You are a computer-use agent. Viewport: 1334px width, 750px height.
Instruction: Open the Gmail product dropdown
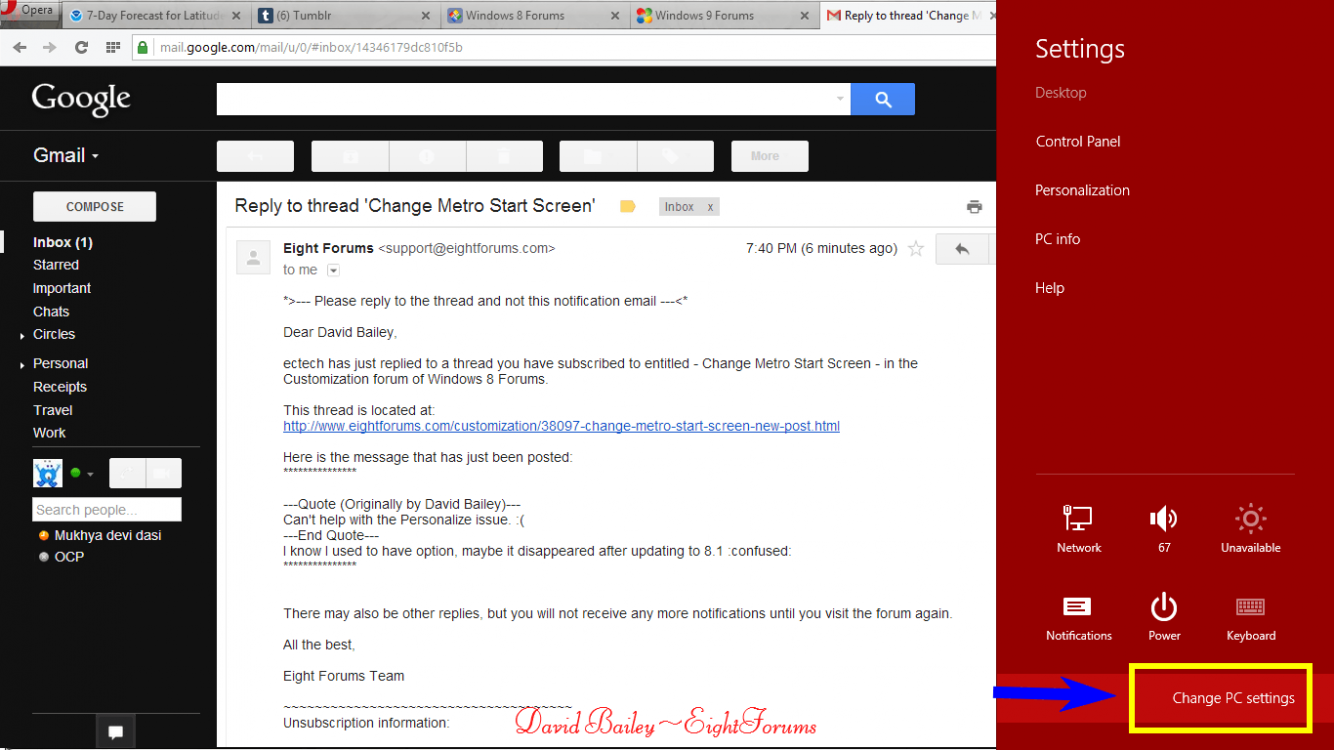click(x=67, y=156)
